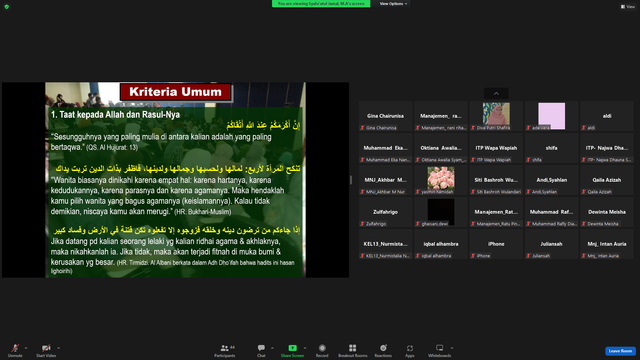Click the green encryption shield icon
Screen dimensions: 640x360
click(x=7, y=7)
